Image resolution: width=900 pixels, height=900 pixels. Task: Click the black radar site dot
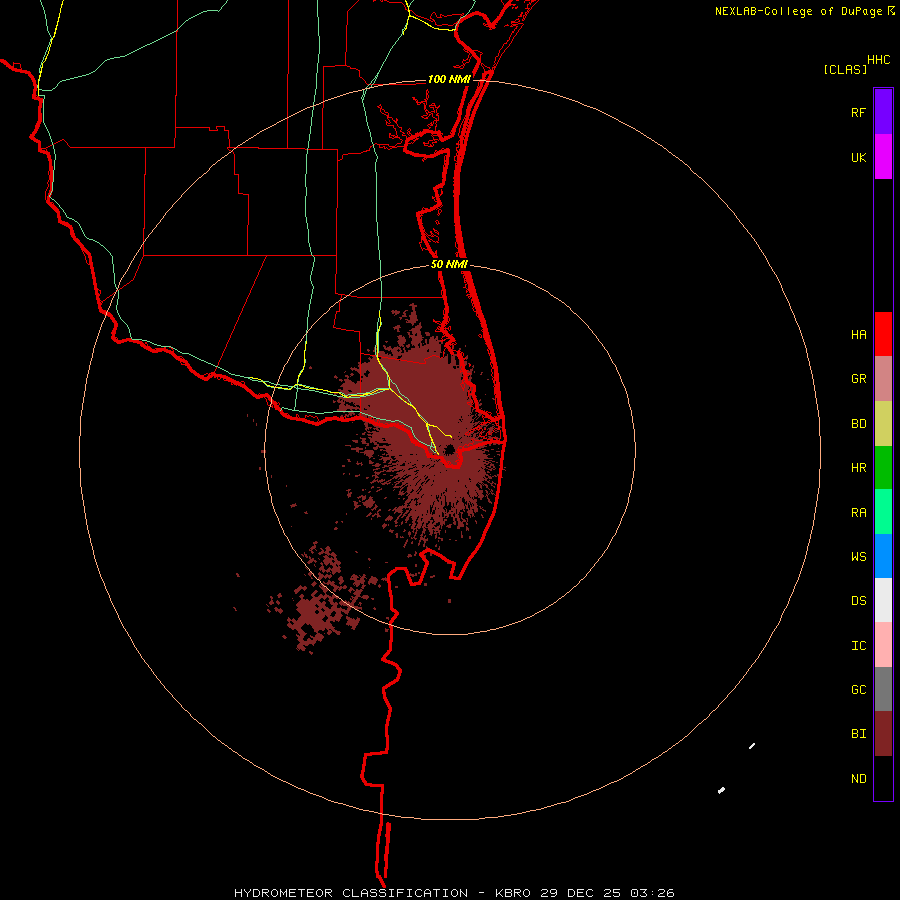[449, 449]
